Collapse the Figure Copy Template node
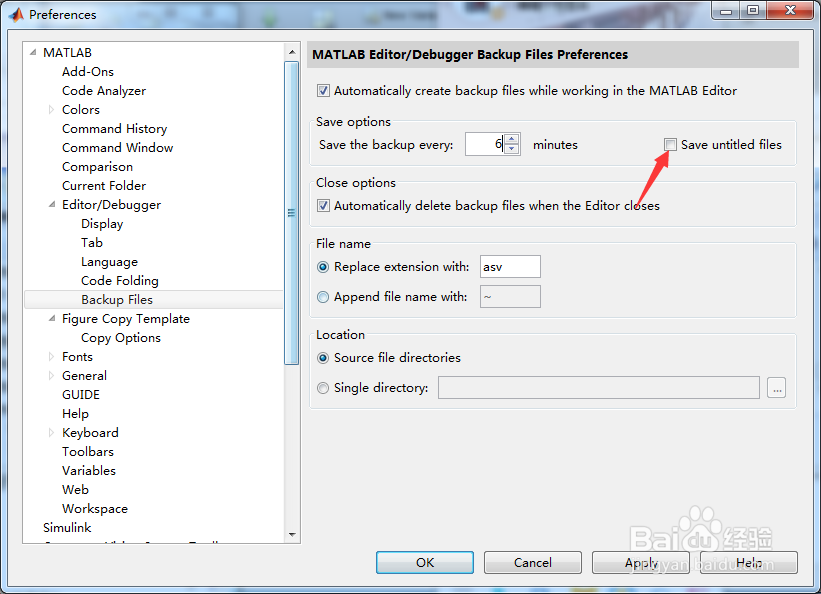Screen dimensions: 821x594 52,318
